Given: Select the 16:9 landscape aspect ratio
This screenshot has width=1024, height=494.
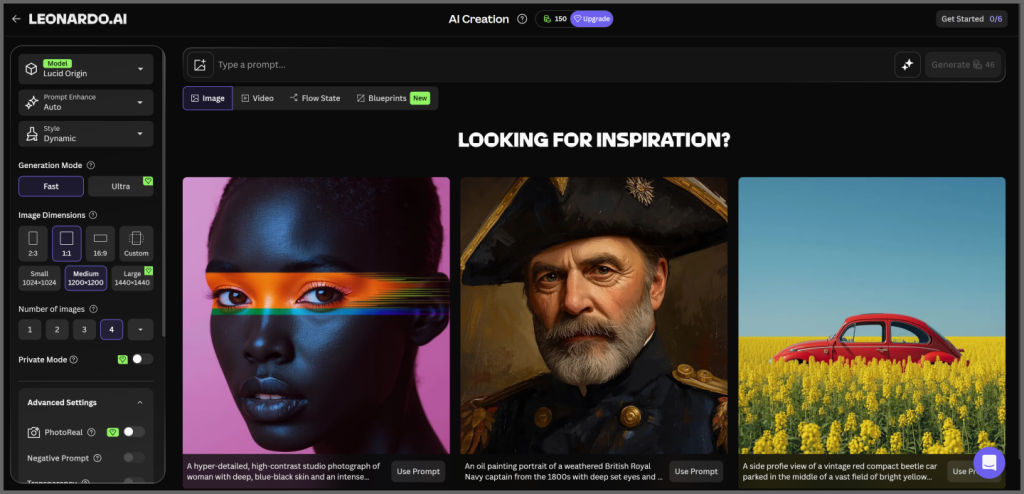Looking at the screenshot, I should coord(100,244).
